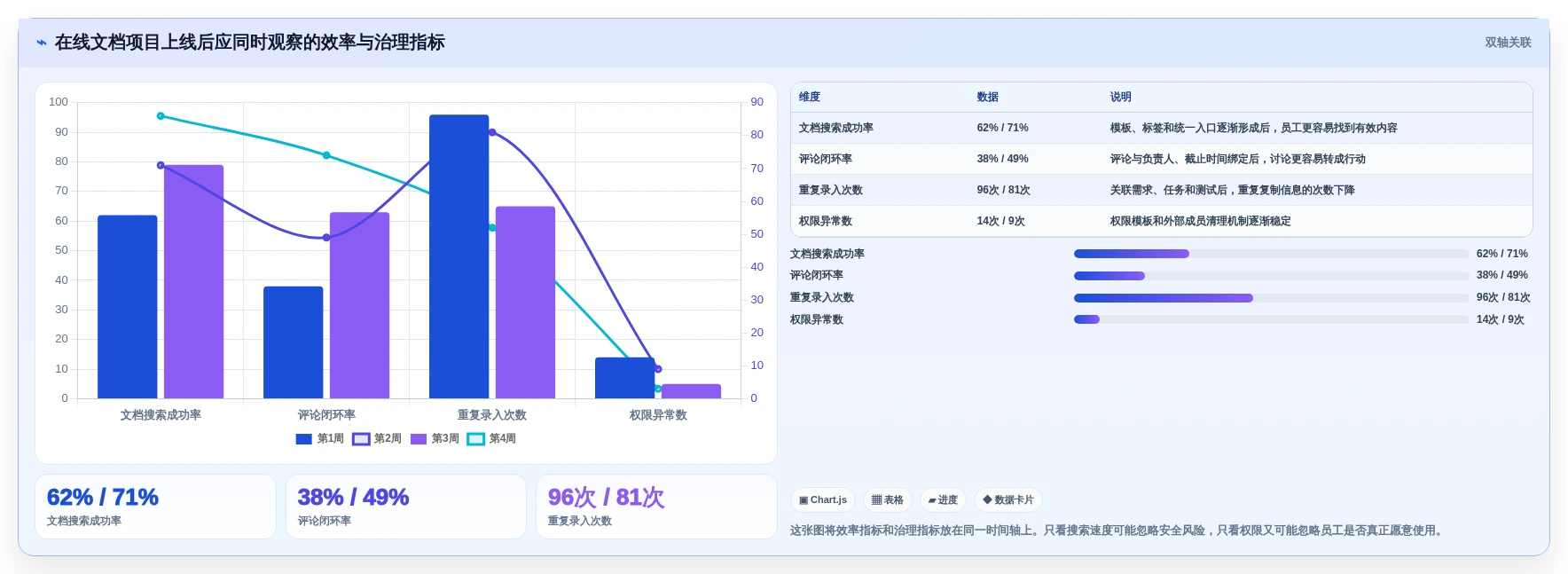Click the 第2周 line point above 评论闭环率
The height and width of the screenshot is (574, 1568).
326,238
